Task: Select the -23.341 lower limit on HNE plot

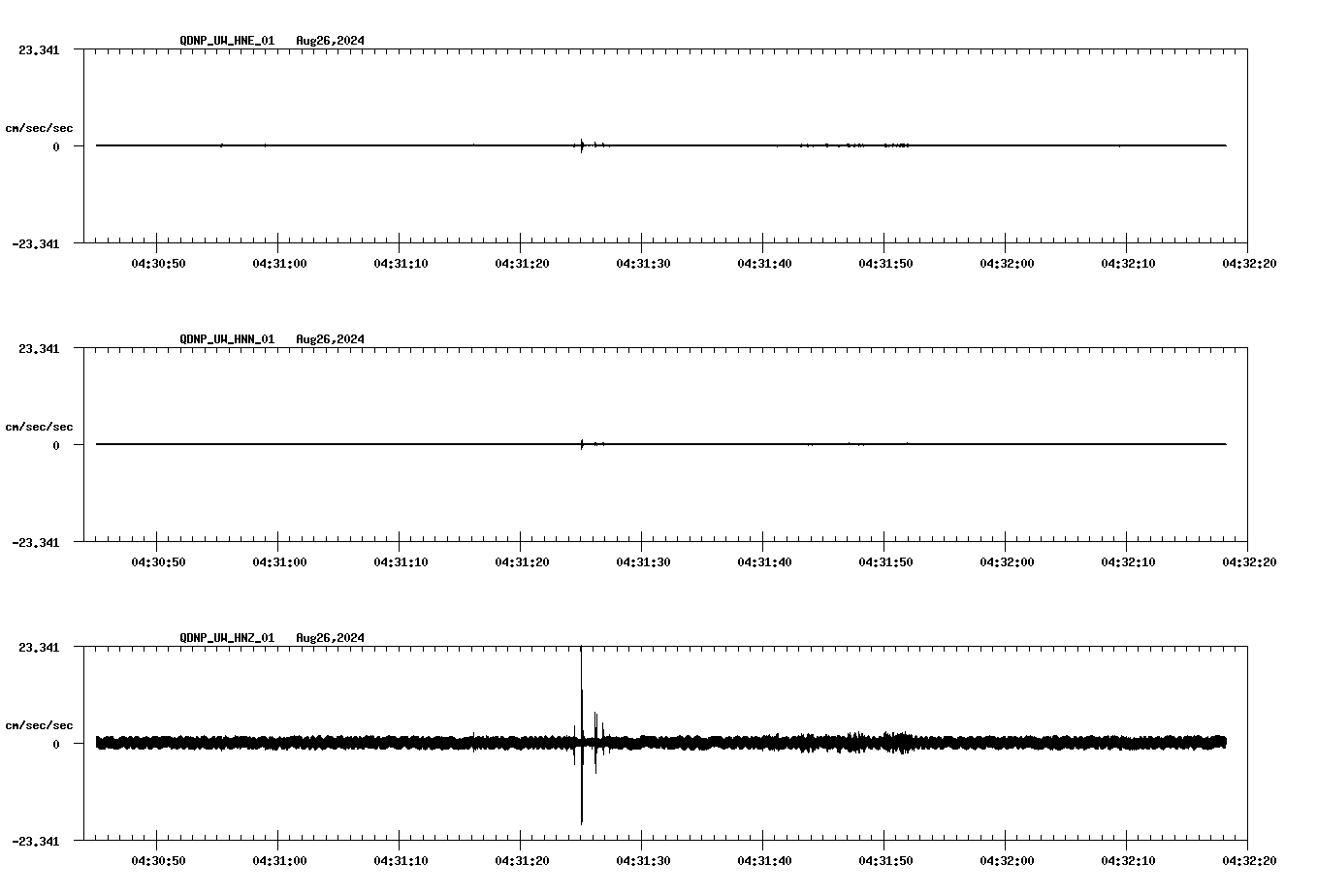Action: [36, 244]
